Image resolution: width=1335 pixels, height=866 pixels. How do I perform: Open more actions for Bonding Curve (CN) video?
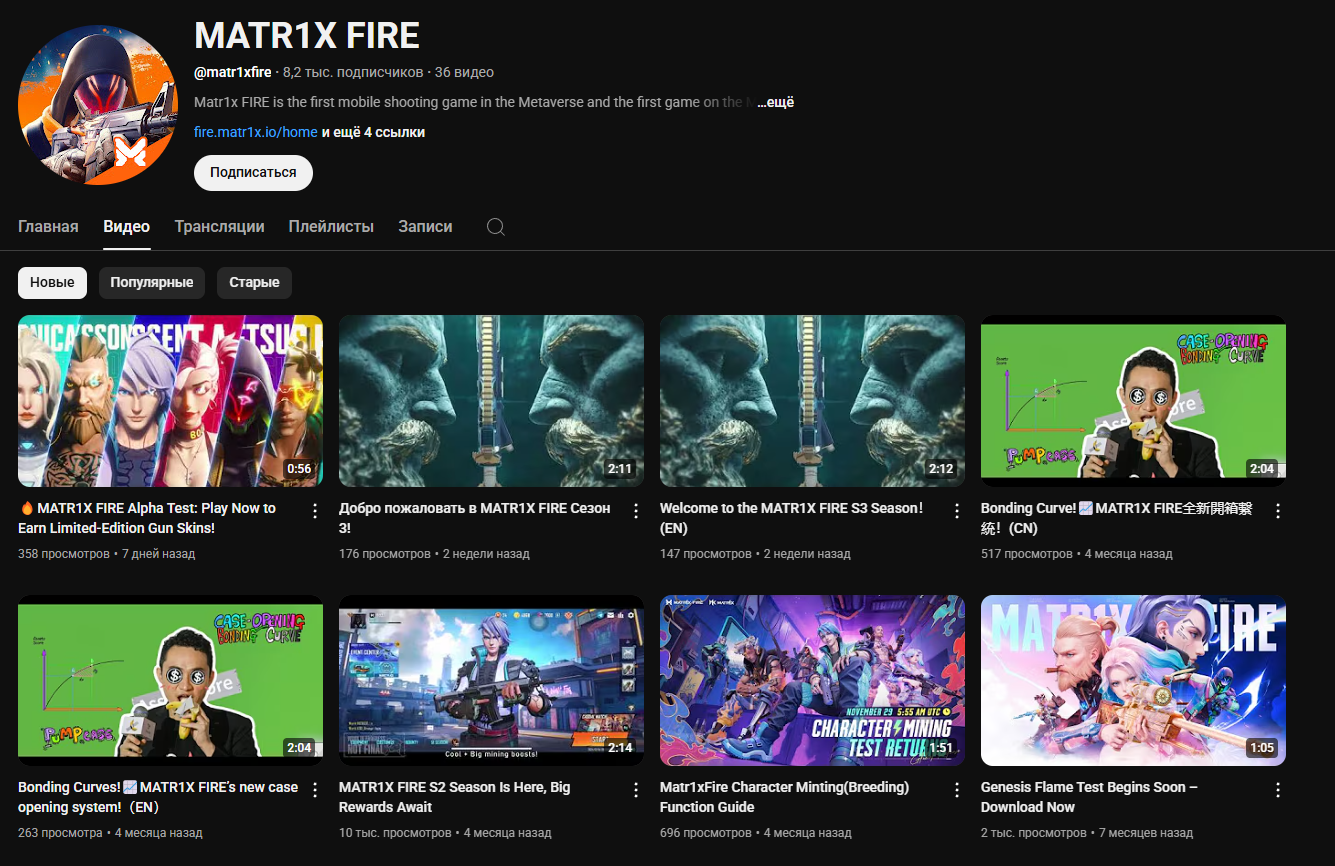(1278, 511)
